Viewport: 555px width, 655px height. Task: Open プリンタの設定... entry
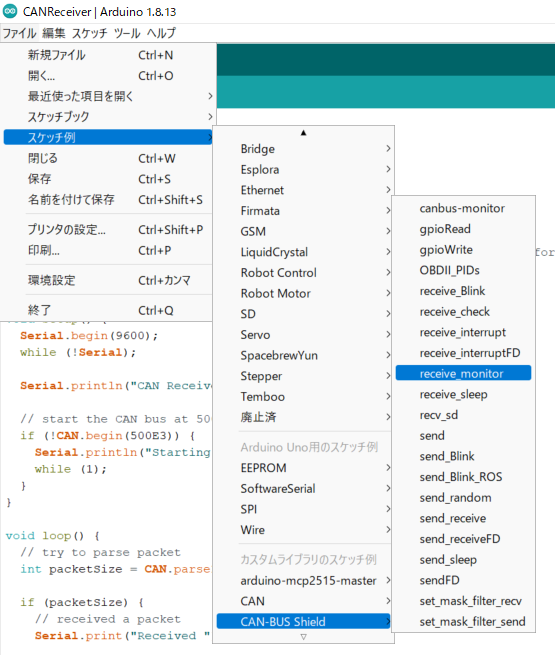108,229
